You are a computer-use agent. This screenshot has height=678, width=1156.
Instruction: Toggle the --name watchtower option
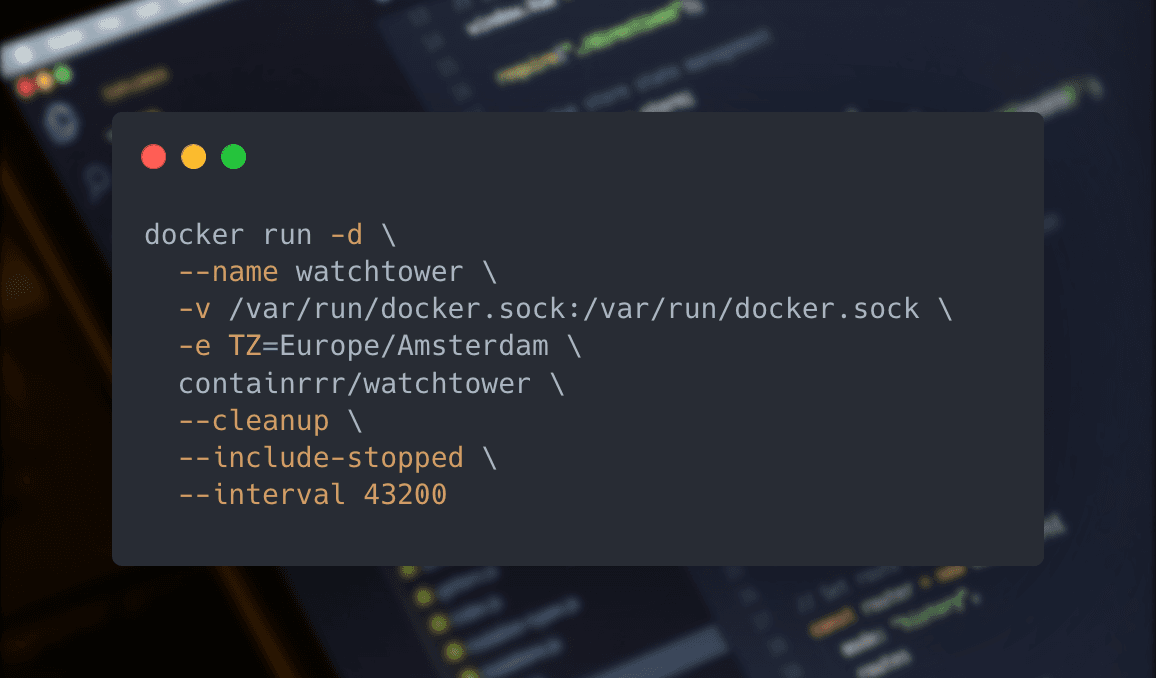coord(304,271)
